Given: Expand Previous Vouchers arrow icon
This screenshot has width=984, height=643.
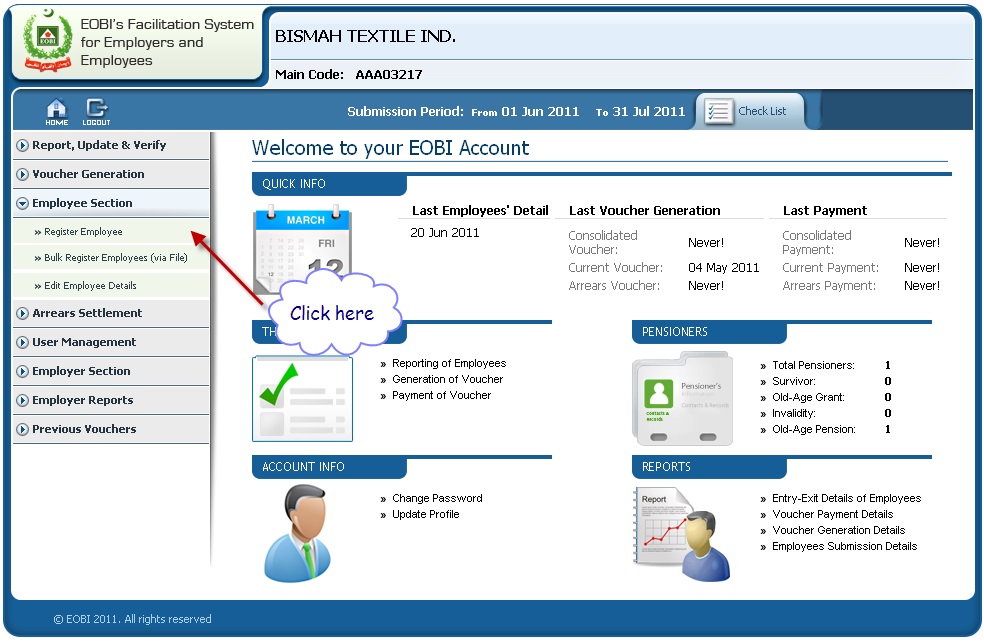Looking at the screenshot, I should tap(23, 429).
